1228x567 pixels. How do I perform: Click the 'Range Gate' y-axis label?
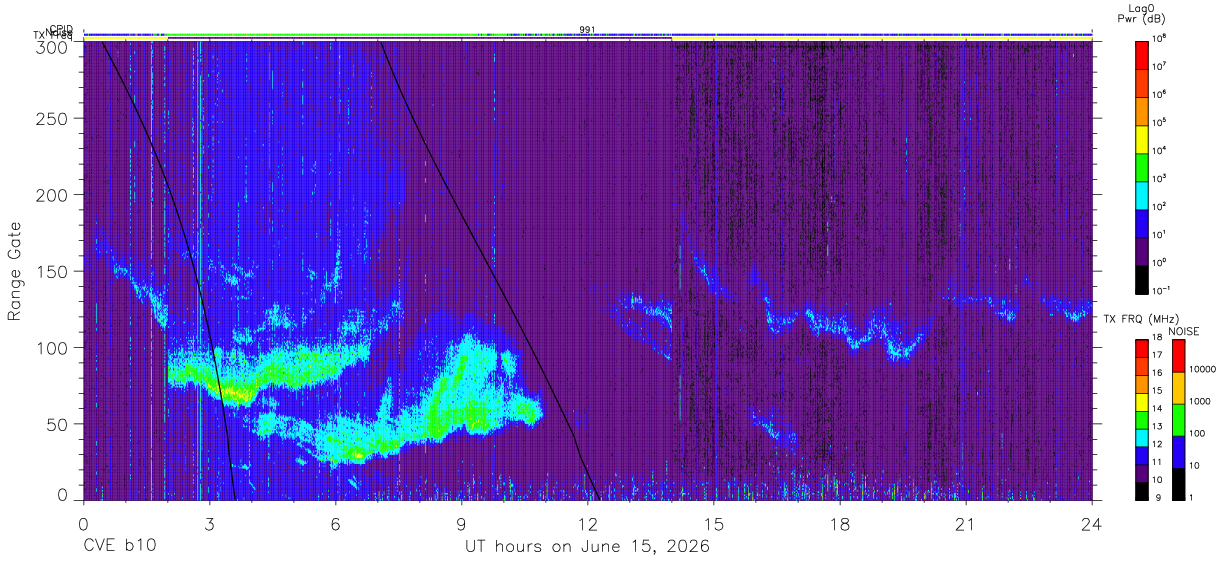coord(16,271)
